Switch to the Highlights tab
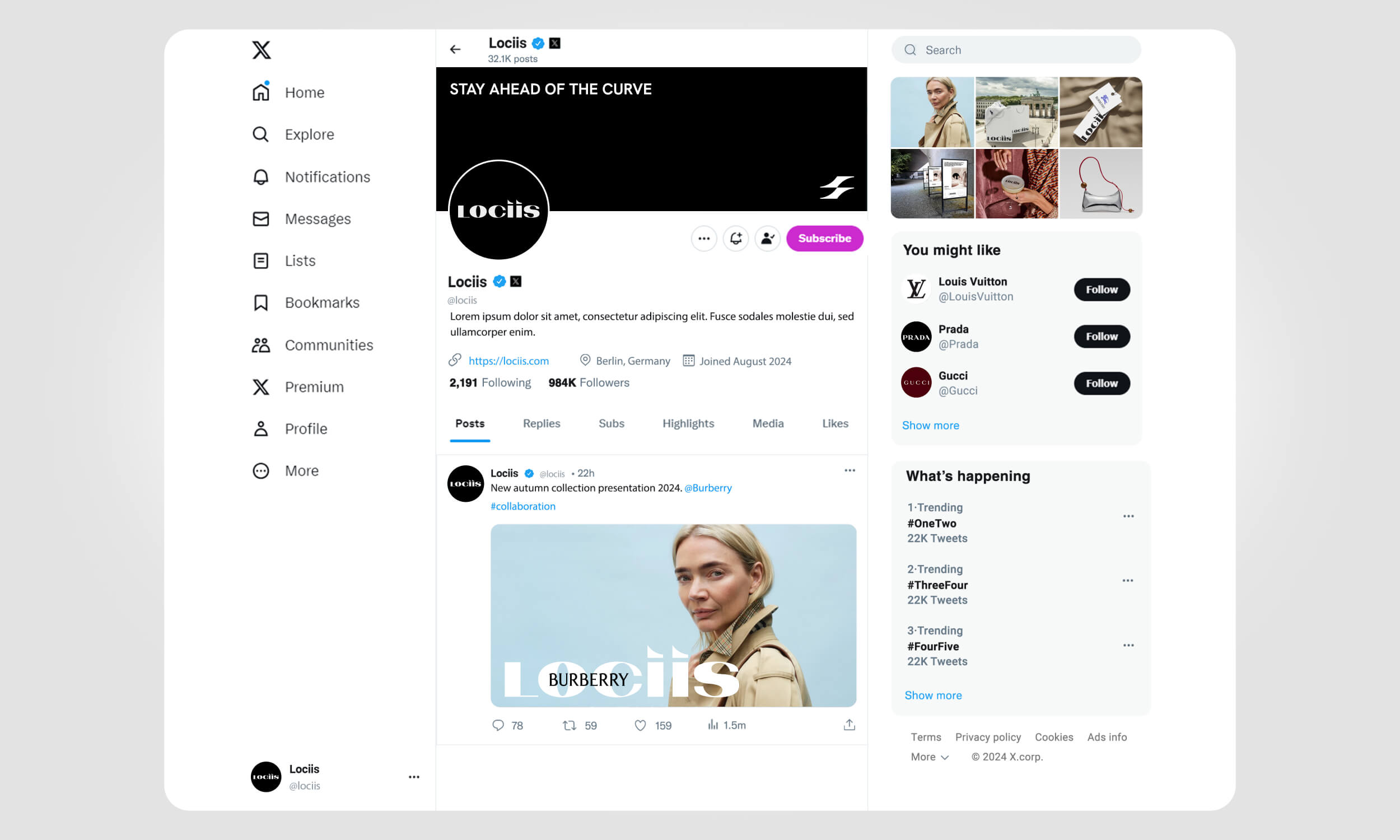 688,423
